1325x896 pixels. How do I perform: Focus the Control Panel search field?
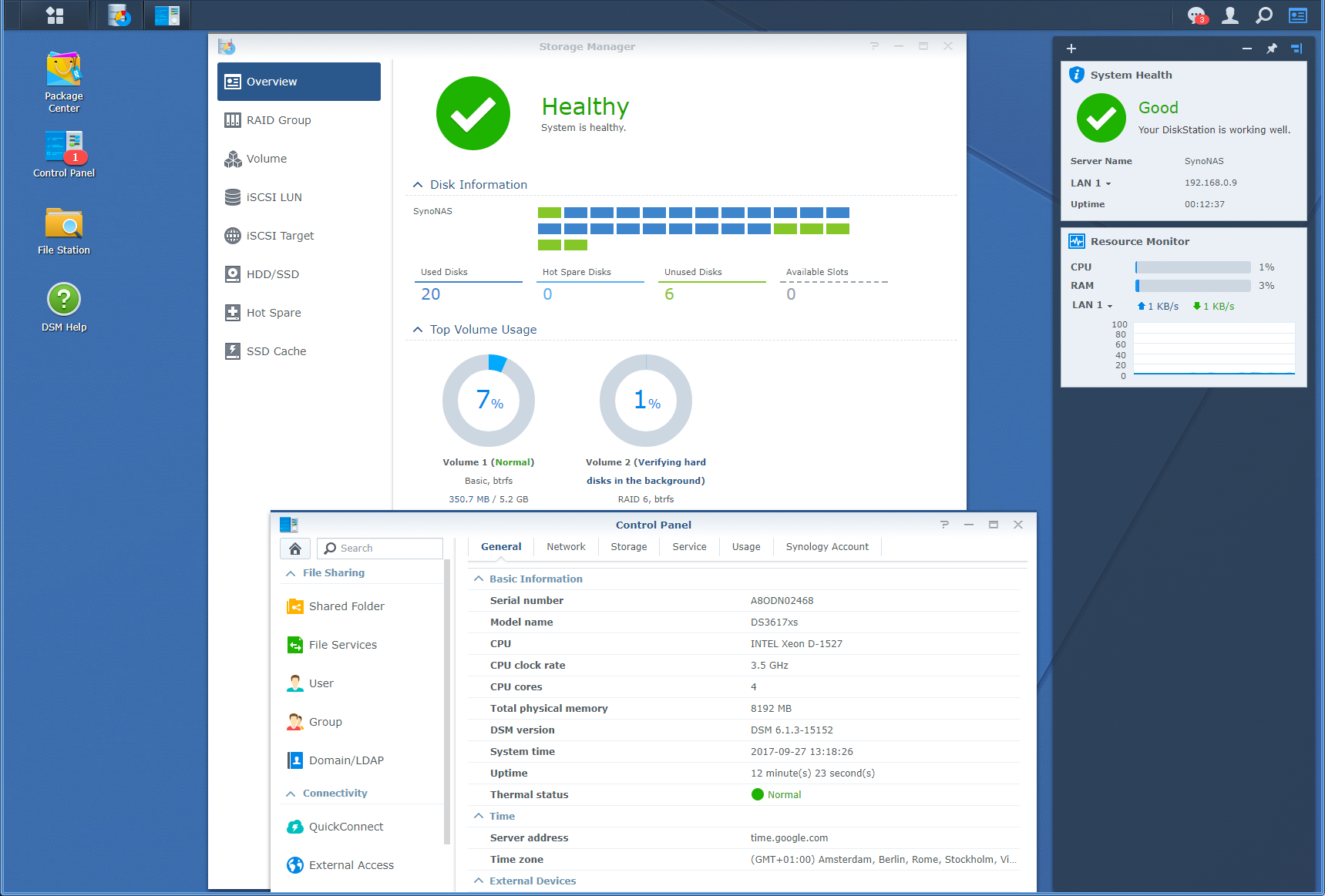pyautogui.click(x=380, y=549)
